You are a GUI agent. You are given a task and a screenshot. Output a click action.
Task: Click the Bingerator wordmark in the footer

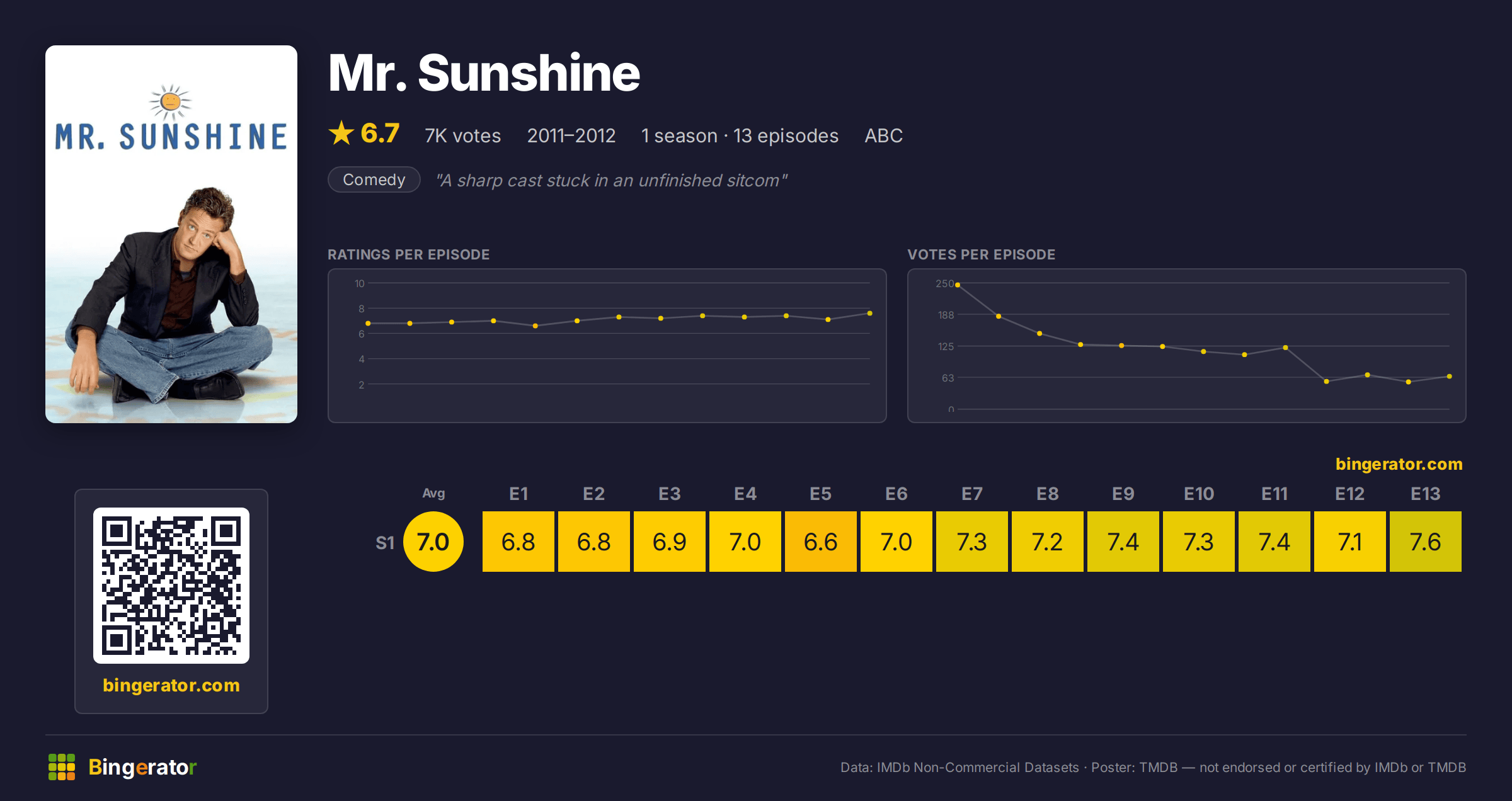(x=142, y=767)
